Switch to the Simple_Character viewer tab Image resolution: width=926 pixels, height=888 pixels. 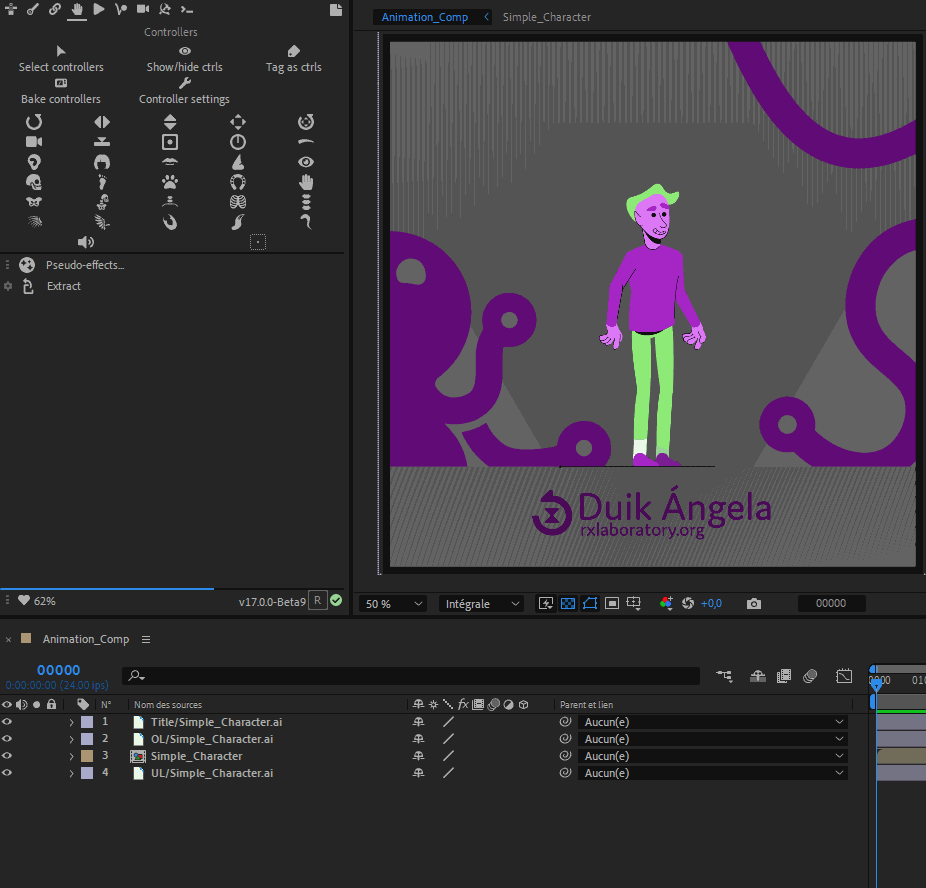546,17
